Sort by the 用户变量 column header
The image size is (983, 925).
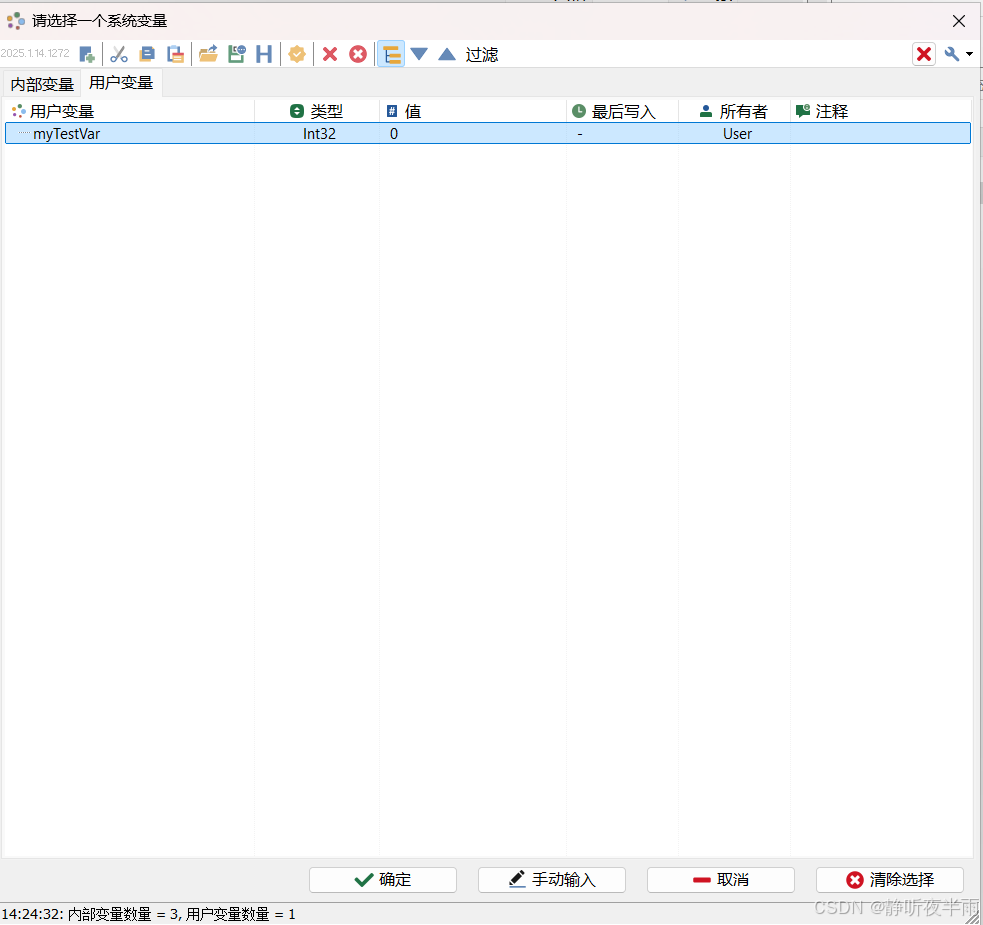click(129, 112)
